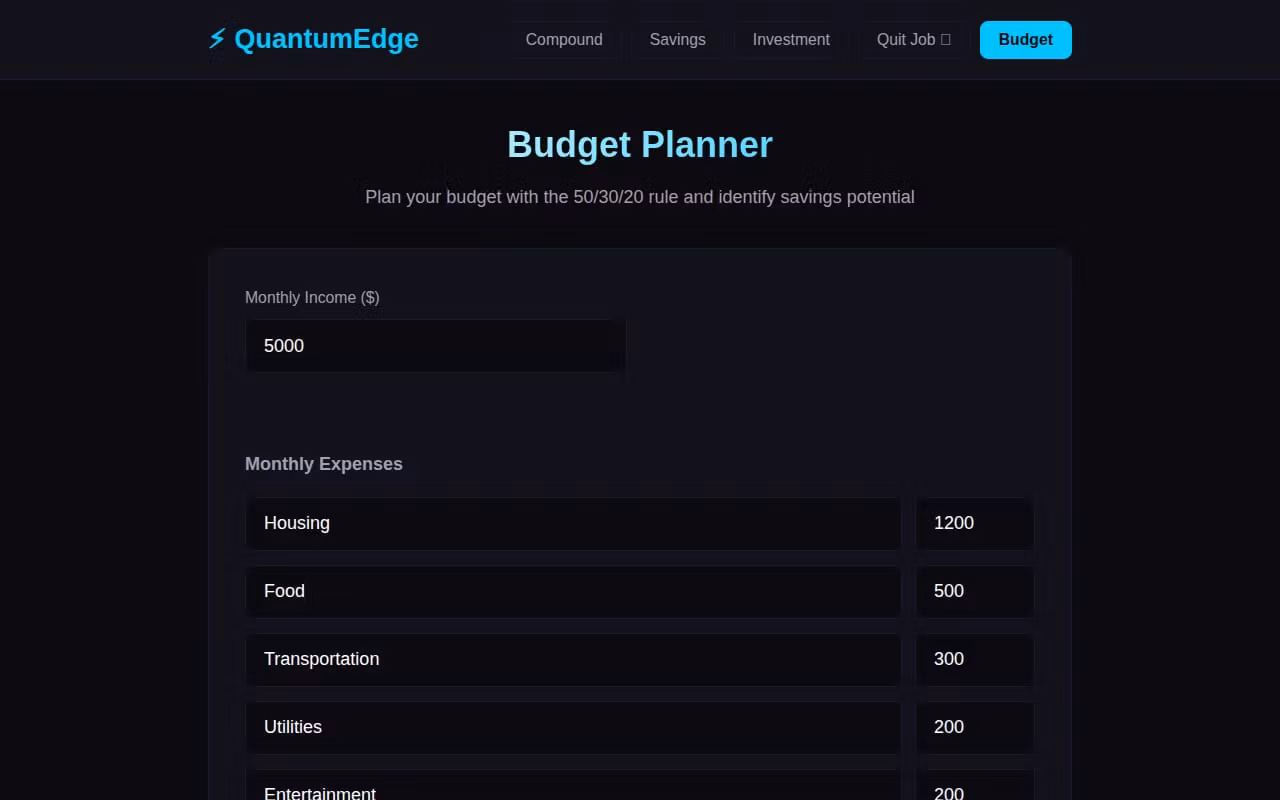Open the Quit Job tab
This screenshot has width=1280, height=800.
906,40
